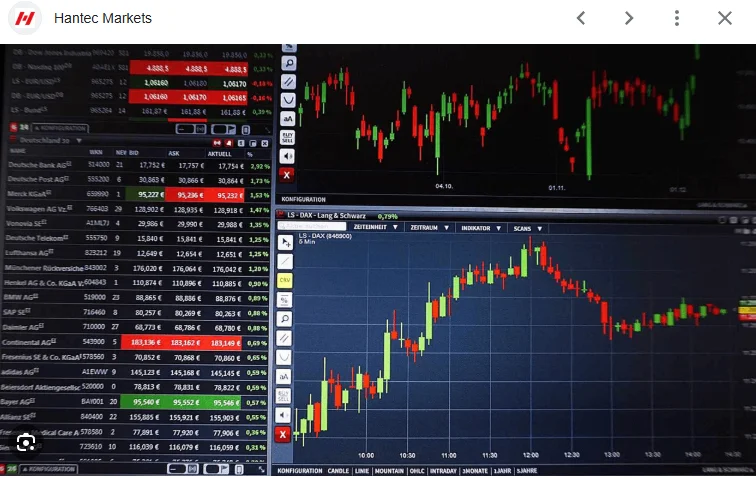The image size is (756, 478).
Task: Click the magnifier zoom tool in upper chart
Action: click(x=288, y=63)
